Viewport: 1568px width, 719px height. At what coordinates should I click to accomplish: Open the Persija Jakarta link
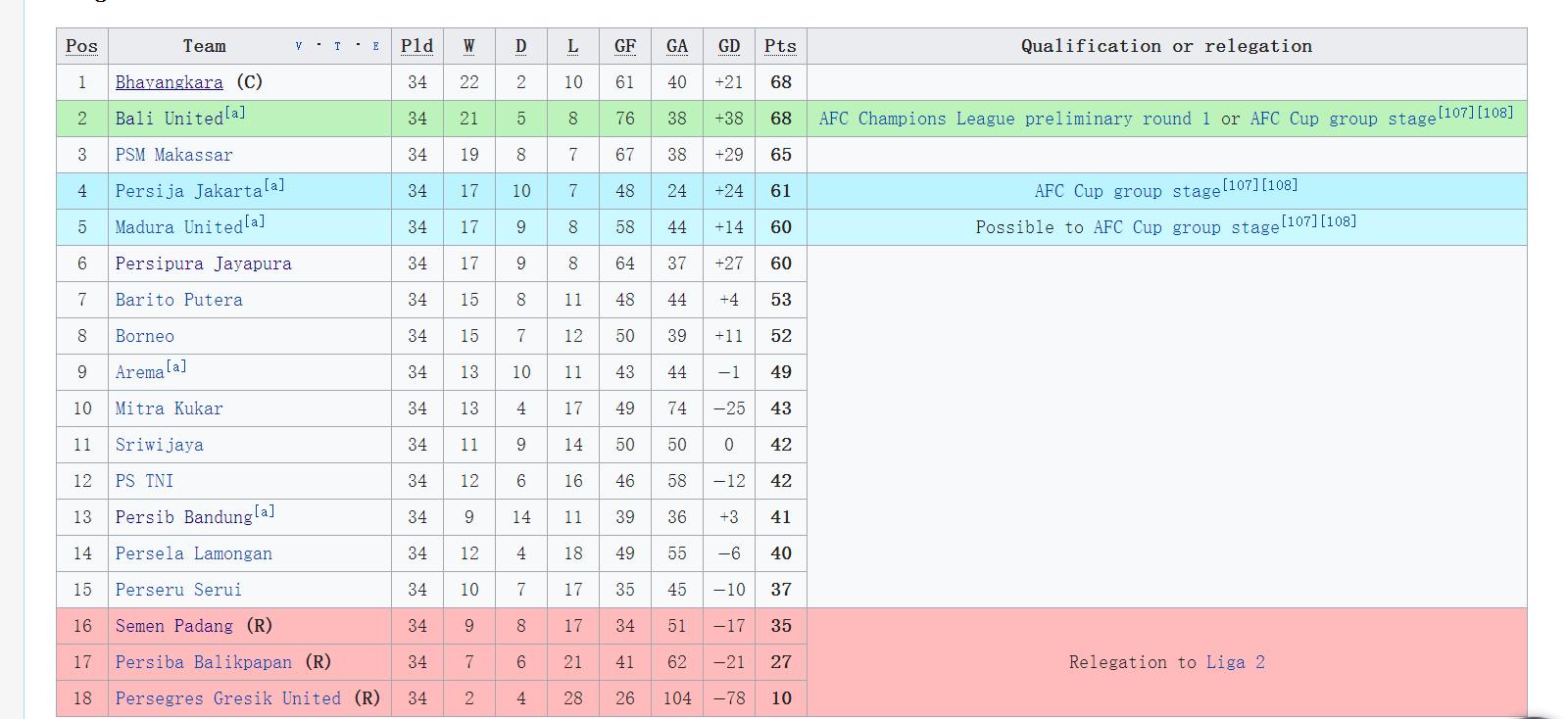[x=188, y=192]
